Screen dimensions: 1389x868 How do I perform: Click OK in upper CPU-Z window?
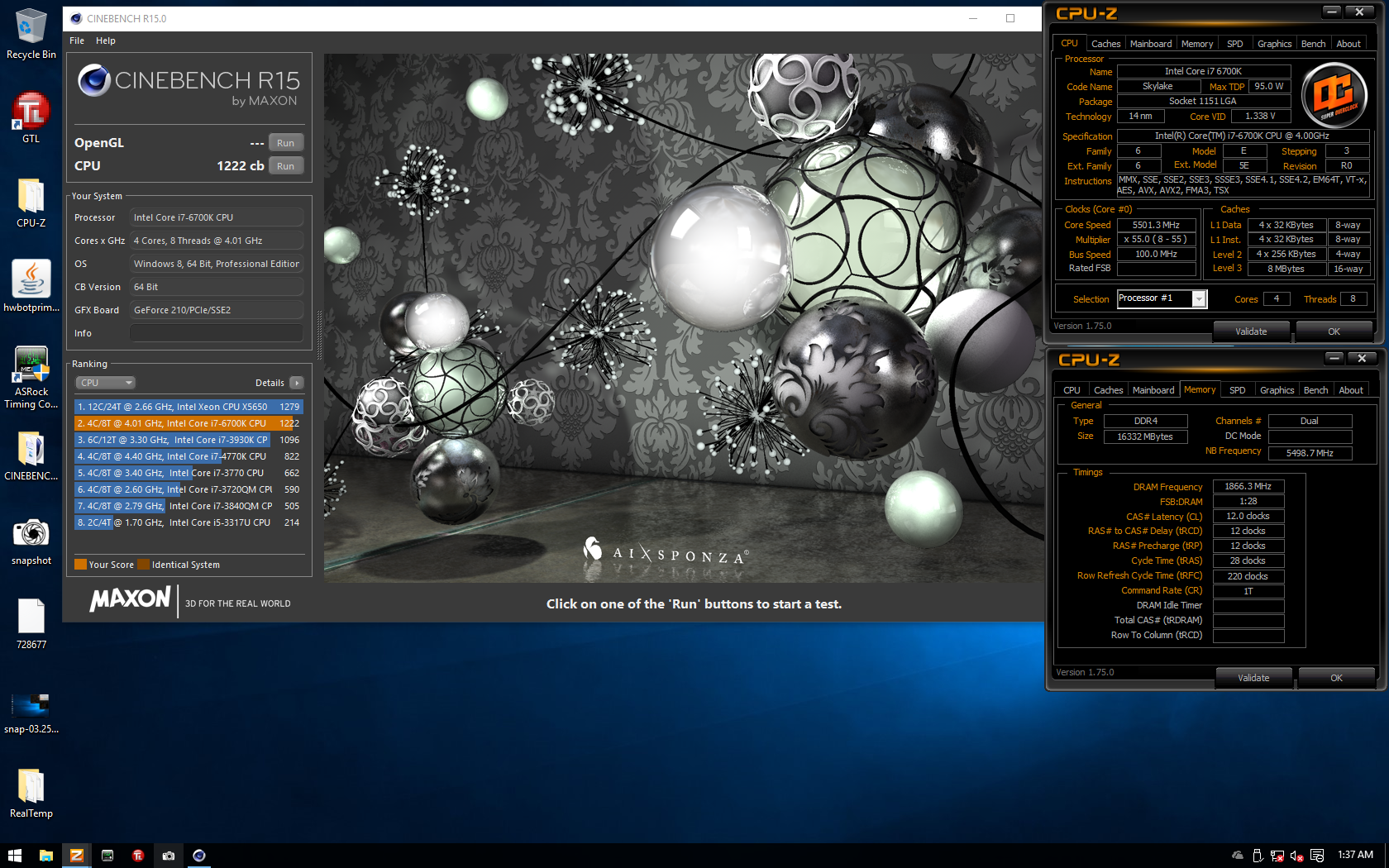click(1334, 331)
